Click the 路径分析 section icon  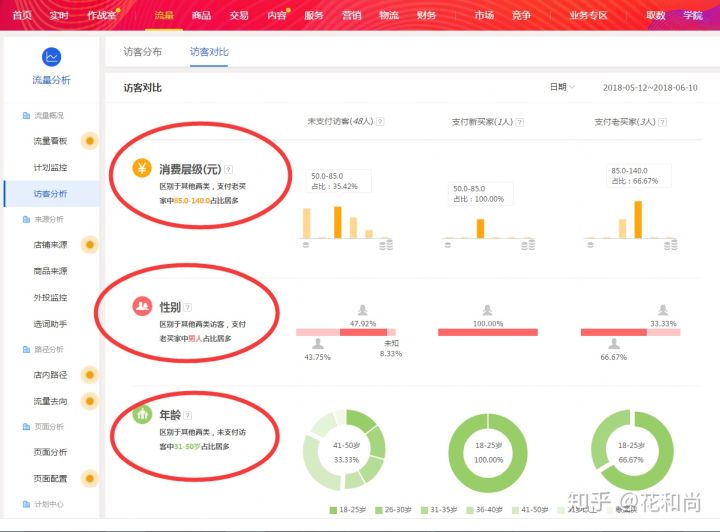point(26,349)
